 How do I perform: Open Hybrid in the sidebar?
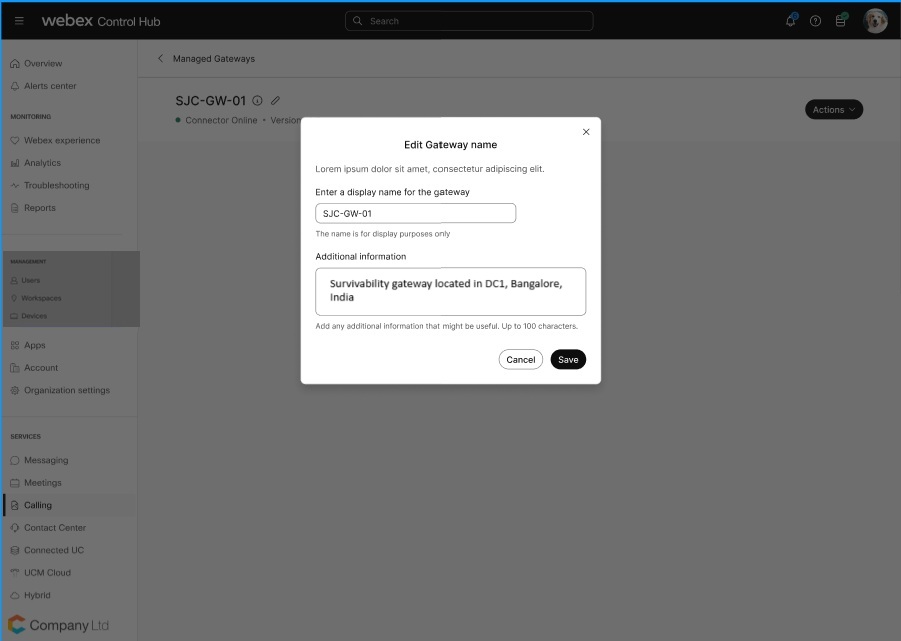click(37, 595)
